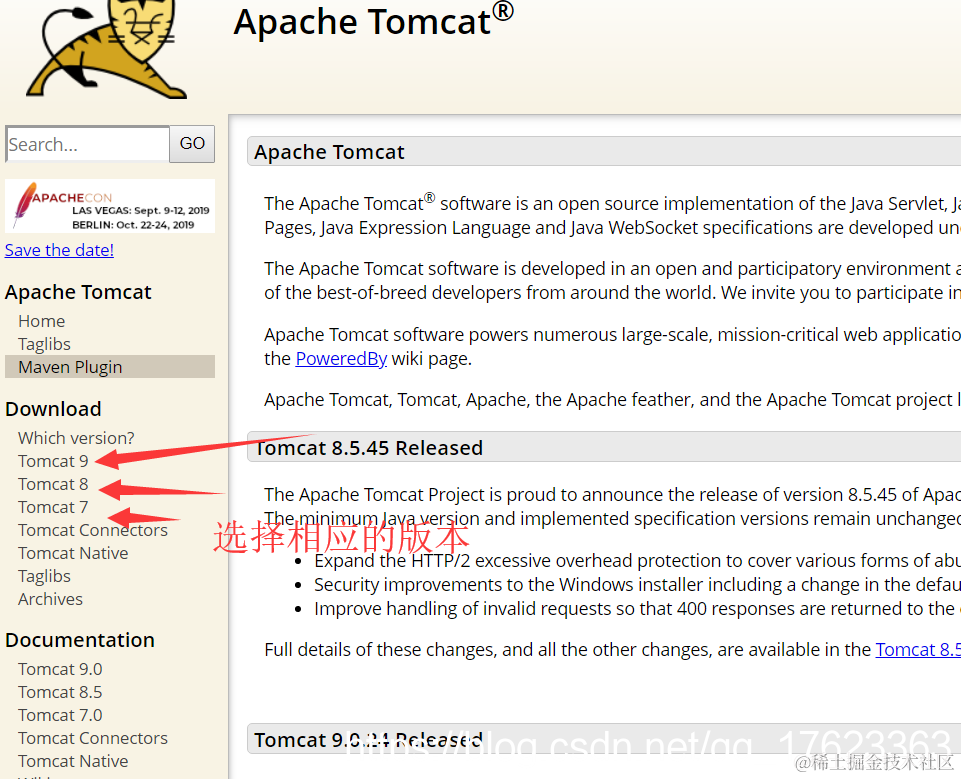Click the 'Improve handling of invalid requests' bullet
The width and height of the screenshot is (961, 779).
637,609
